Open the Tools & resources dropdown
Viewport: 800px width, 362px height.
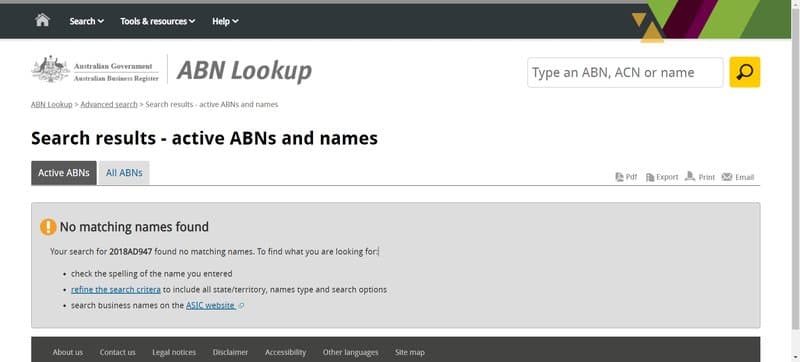click(158, 21)
